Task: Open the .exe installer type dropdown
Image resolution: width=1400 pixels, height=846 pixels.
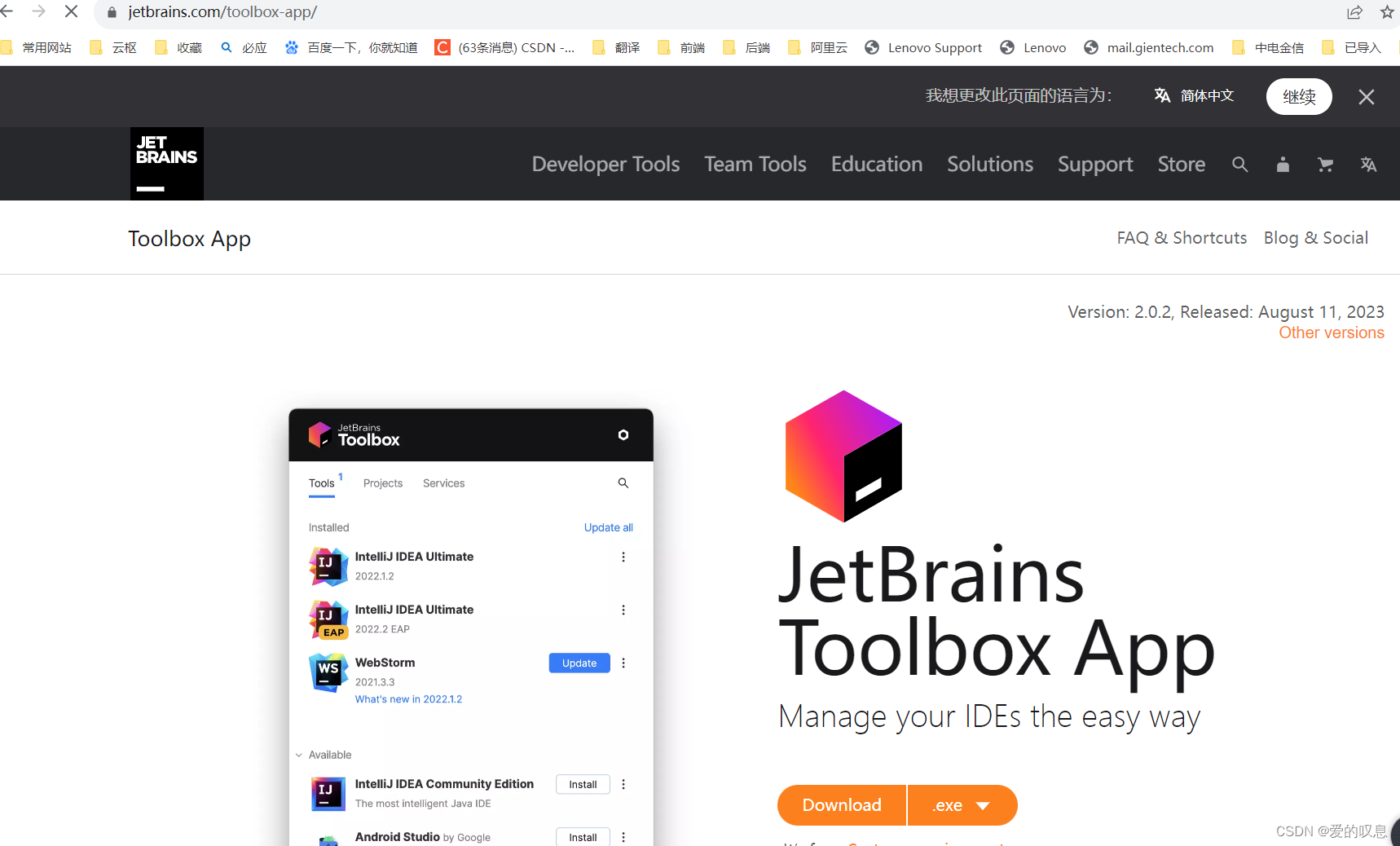Action: coord(962,805)
